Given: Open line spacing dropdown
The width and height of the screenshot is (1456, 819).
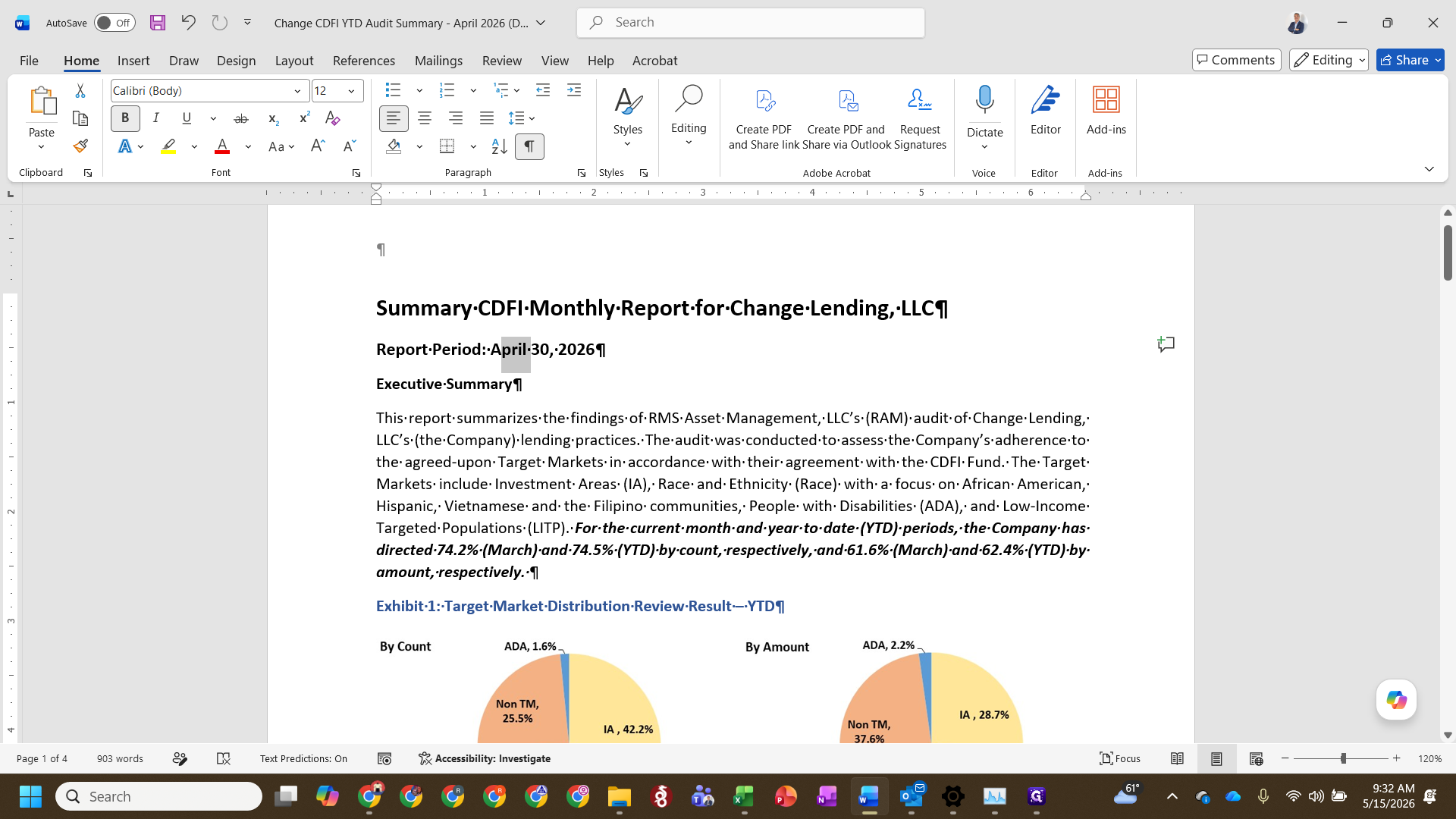Looking at the screenshot, I should coord(522,118).
